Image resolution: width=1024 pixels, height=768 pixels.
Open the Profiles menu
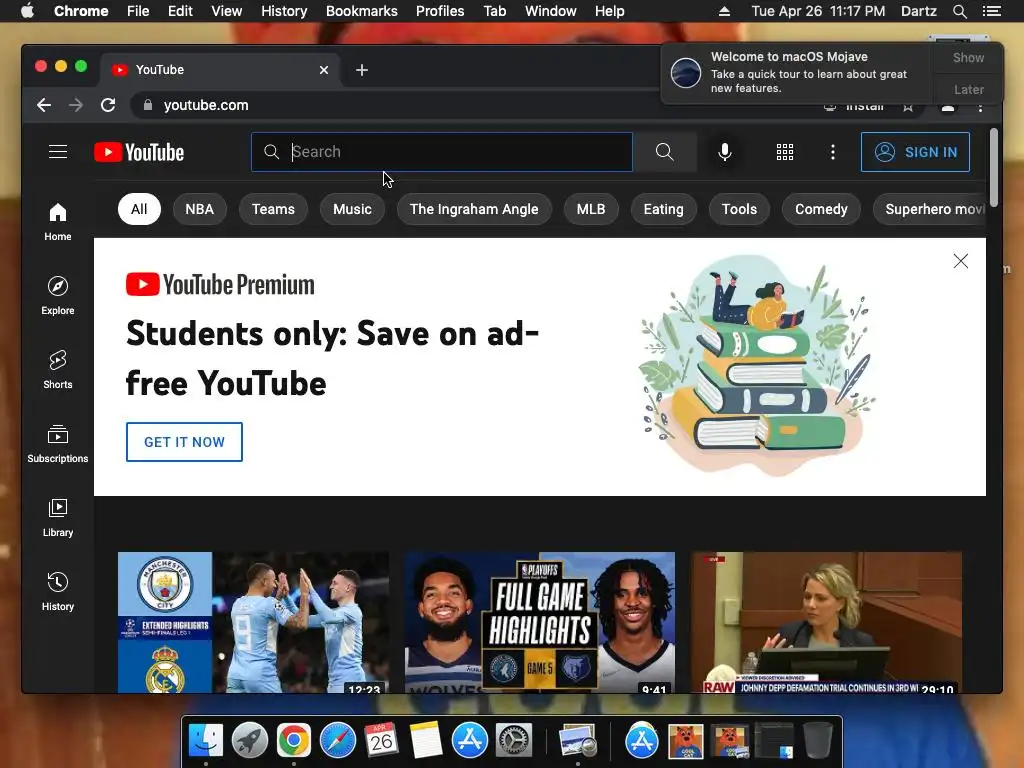[440, 11]
